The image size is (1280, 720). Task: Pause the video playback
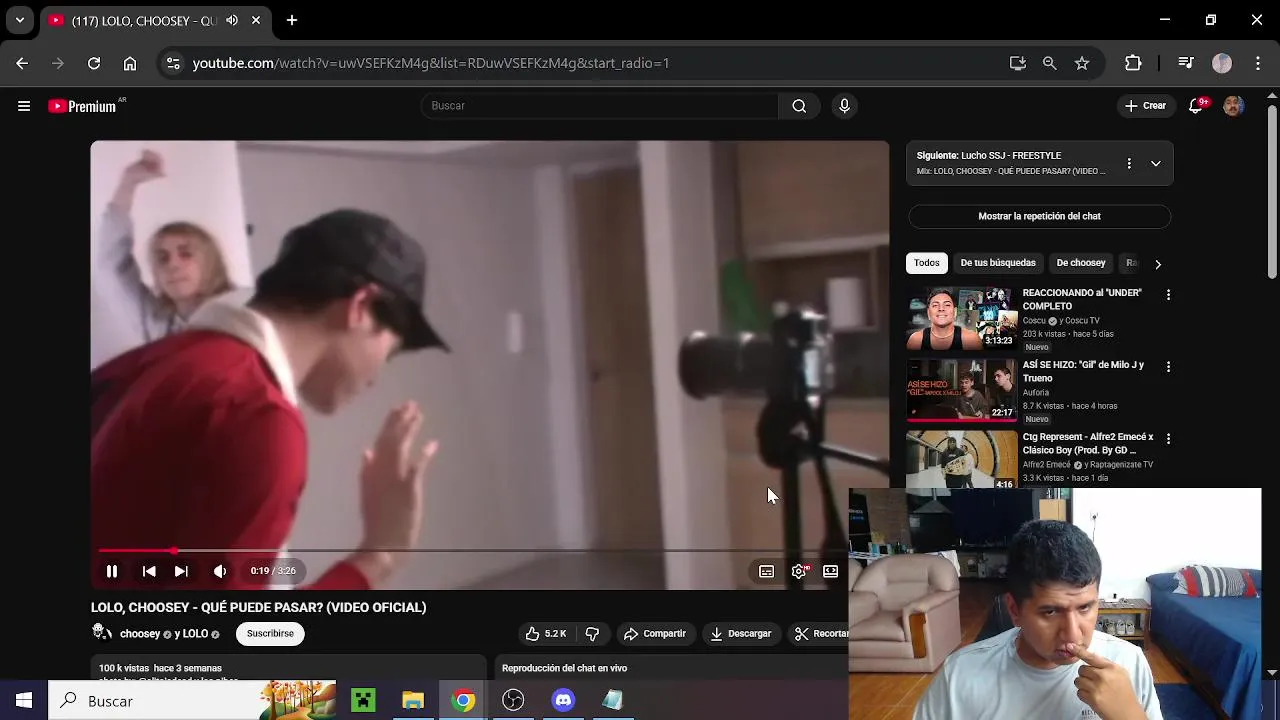pos(112,571)
